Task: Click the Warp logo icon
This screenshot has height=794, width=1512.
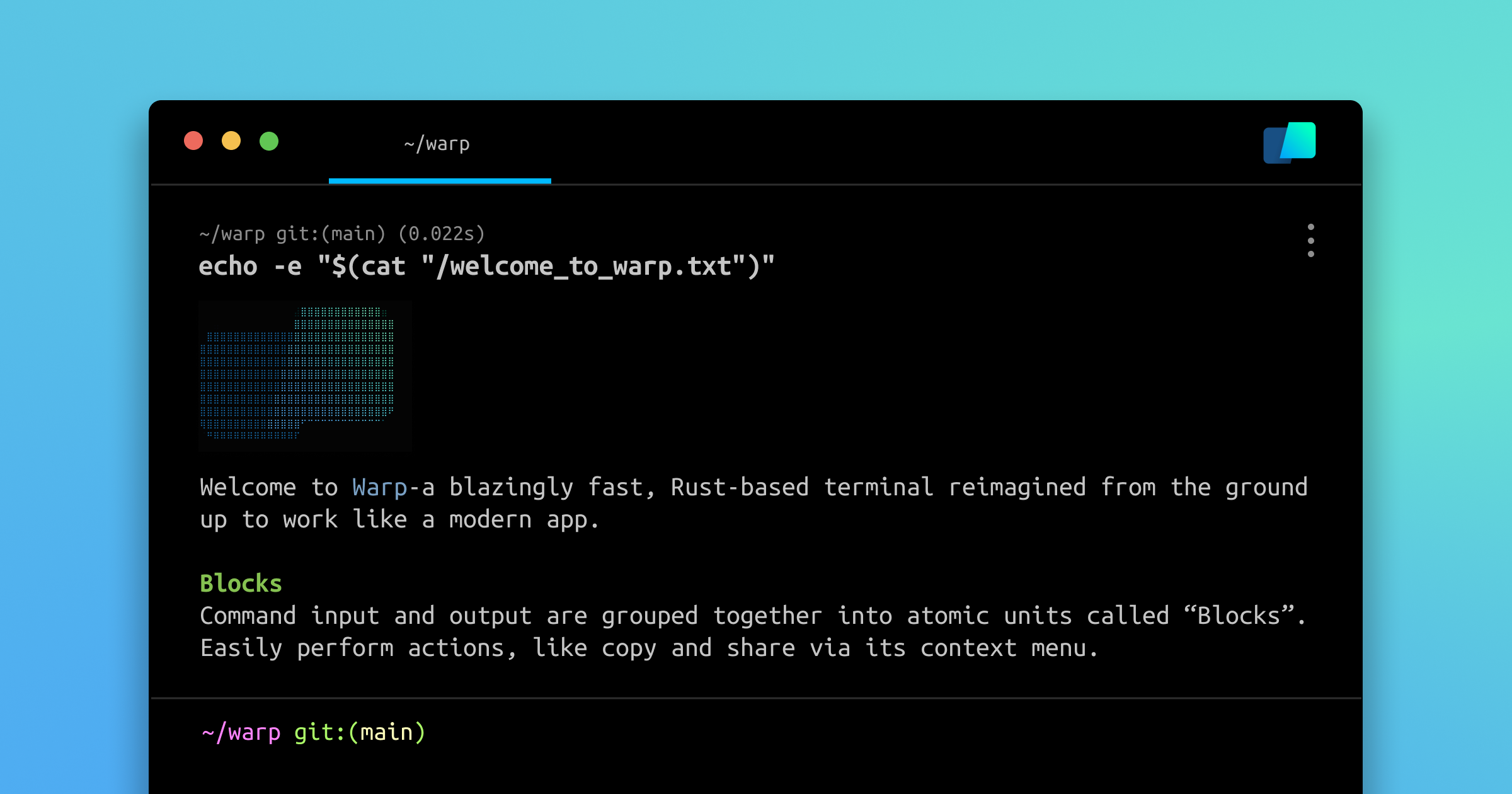Action: 1289,142
